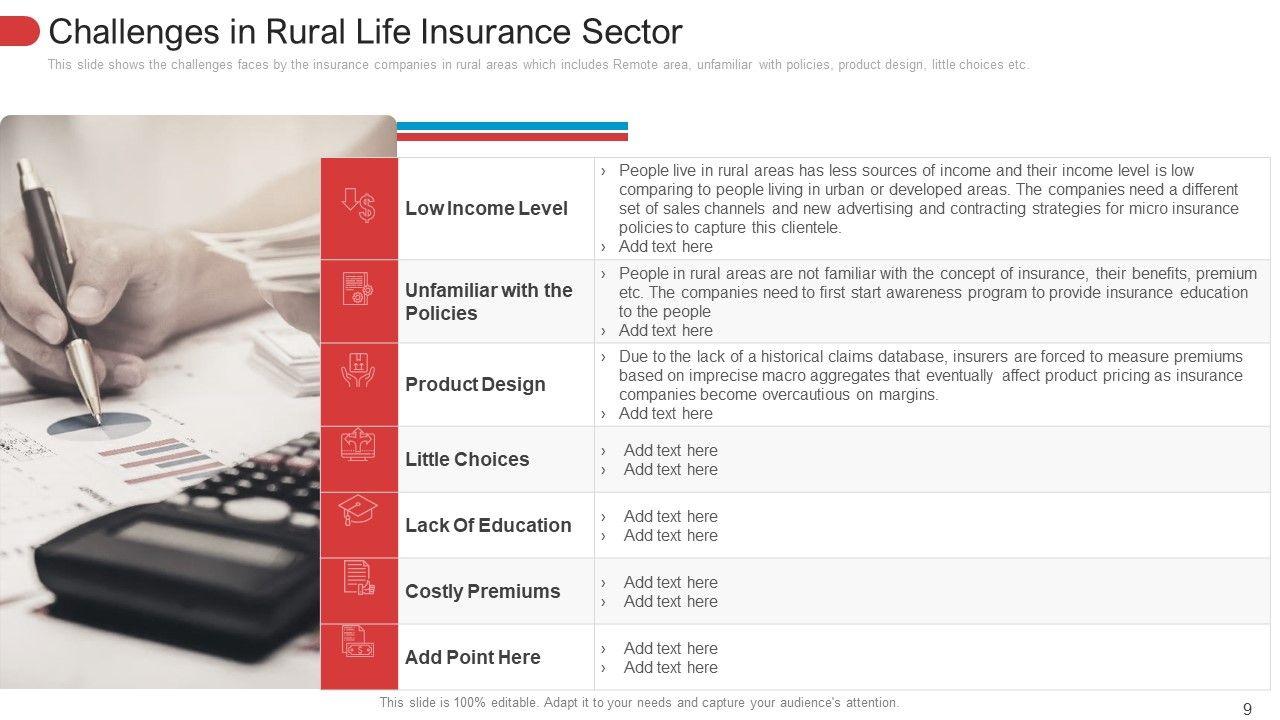
Task: Select the 'Unfamiliar with the Policies' heading
Action: click(x=489, y=301)
